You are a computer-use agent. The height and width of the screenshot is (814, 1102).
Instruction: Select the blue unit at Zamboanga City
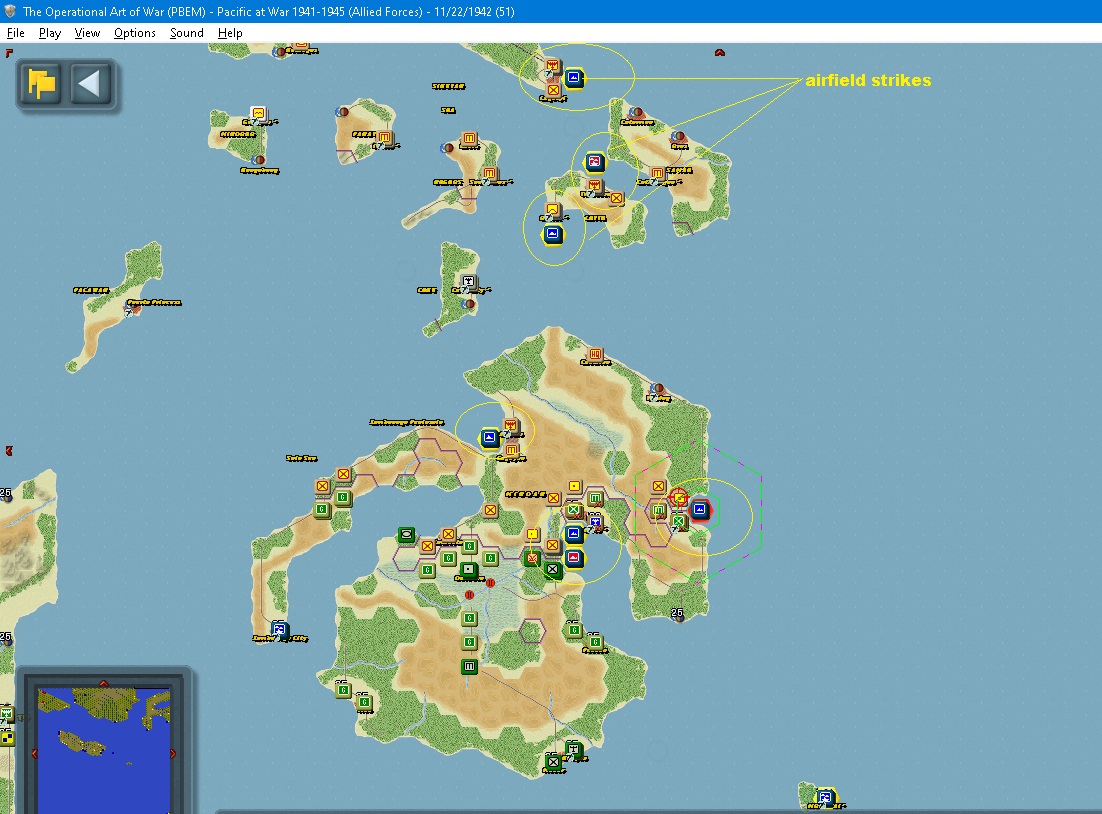coord(280,628)
